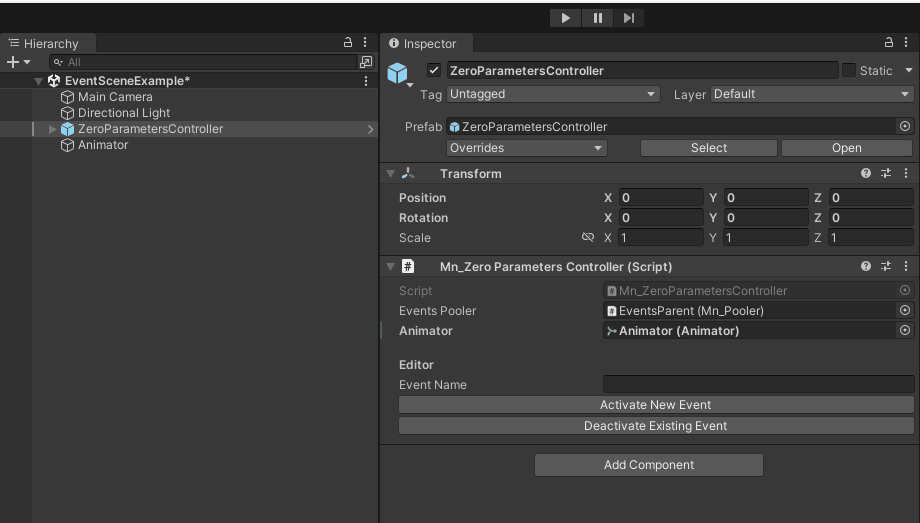Click Activate New Event button

pos(656,404)
